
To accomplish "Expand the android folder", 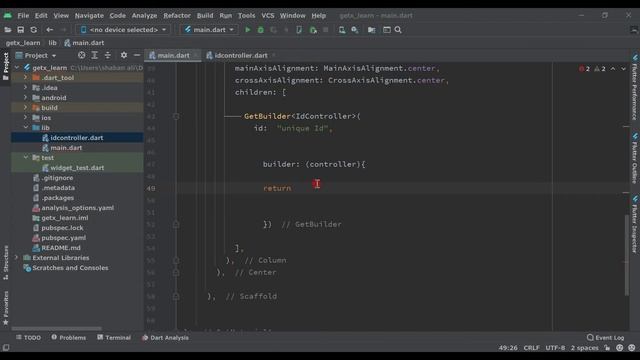I will click(x=26, y=98).
